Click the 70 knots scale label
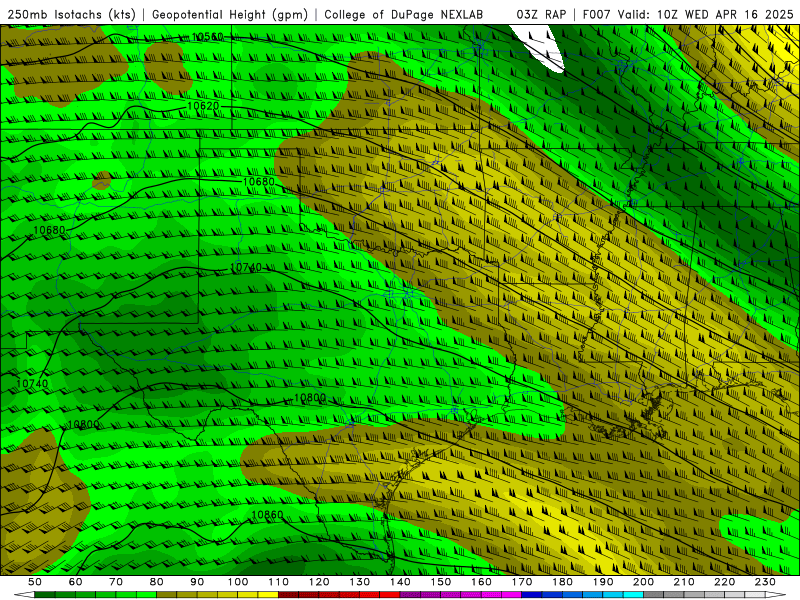 click(x=116, y=582)
